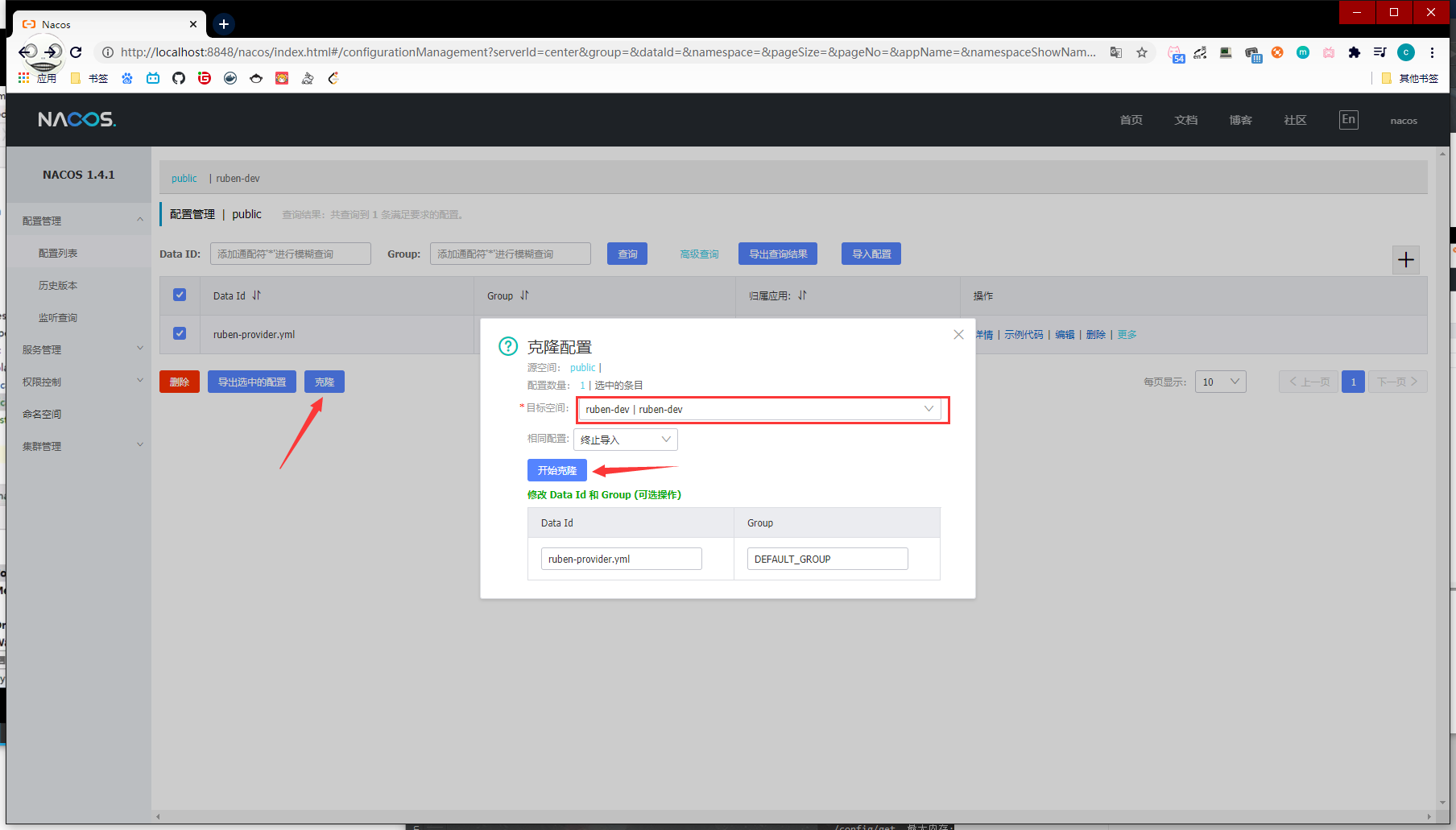The image size is (1456, 830).
Task: Expand the 服务管理 sidebar menu
Action: click(x=79, y=349)
